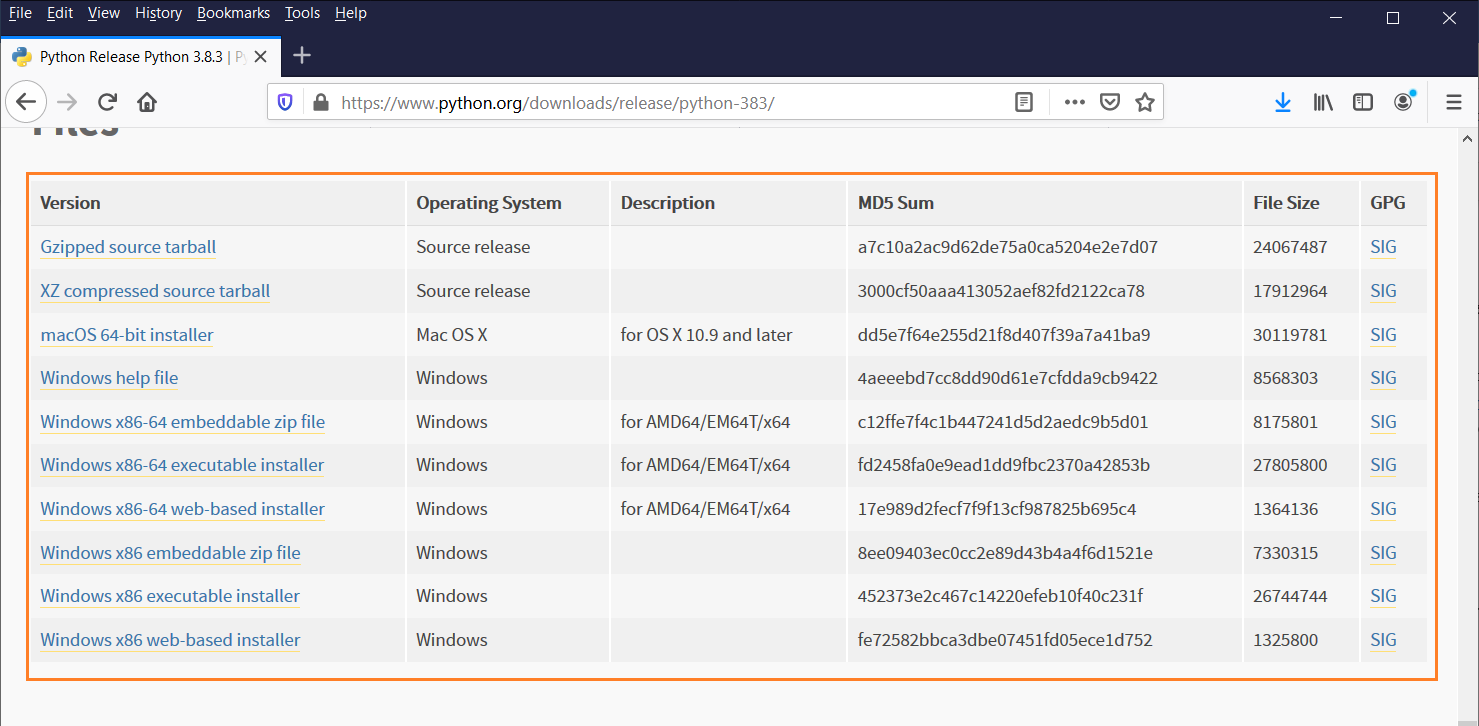This screenshot has height=726, width=1479.
Task: Click the 'MD5 Sum' column header
Action: tap(896, 203)
